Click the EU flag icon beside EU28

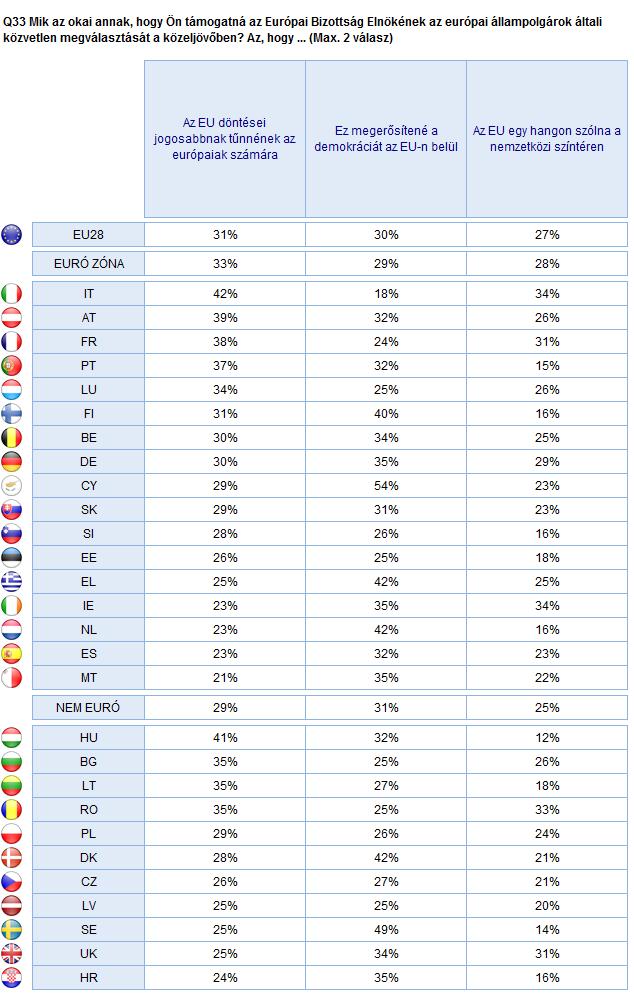click(11, 234)
